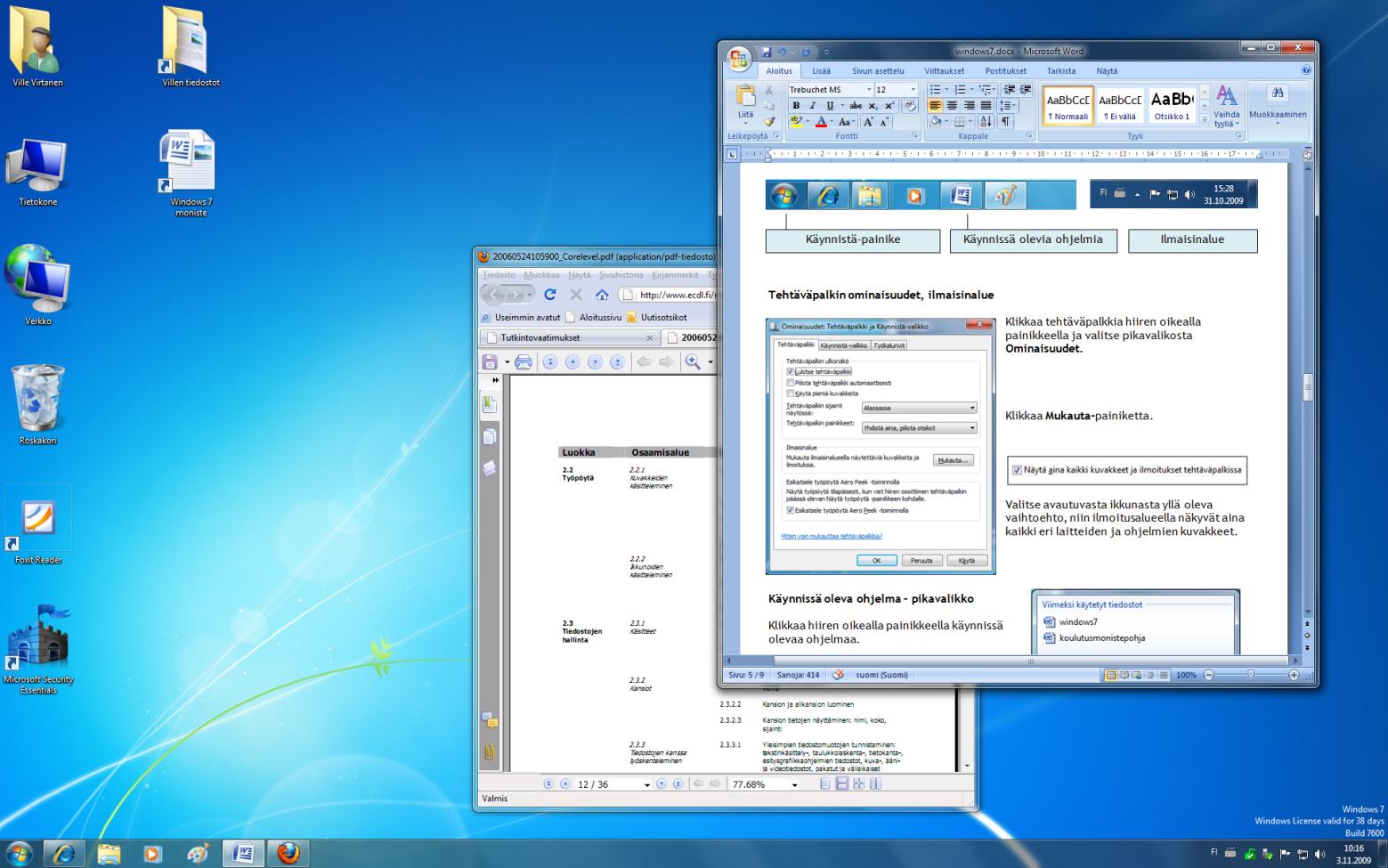The image size is (1388, 868).
Task: Open the font size 12 dropdown
Action: 913,90
